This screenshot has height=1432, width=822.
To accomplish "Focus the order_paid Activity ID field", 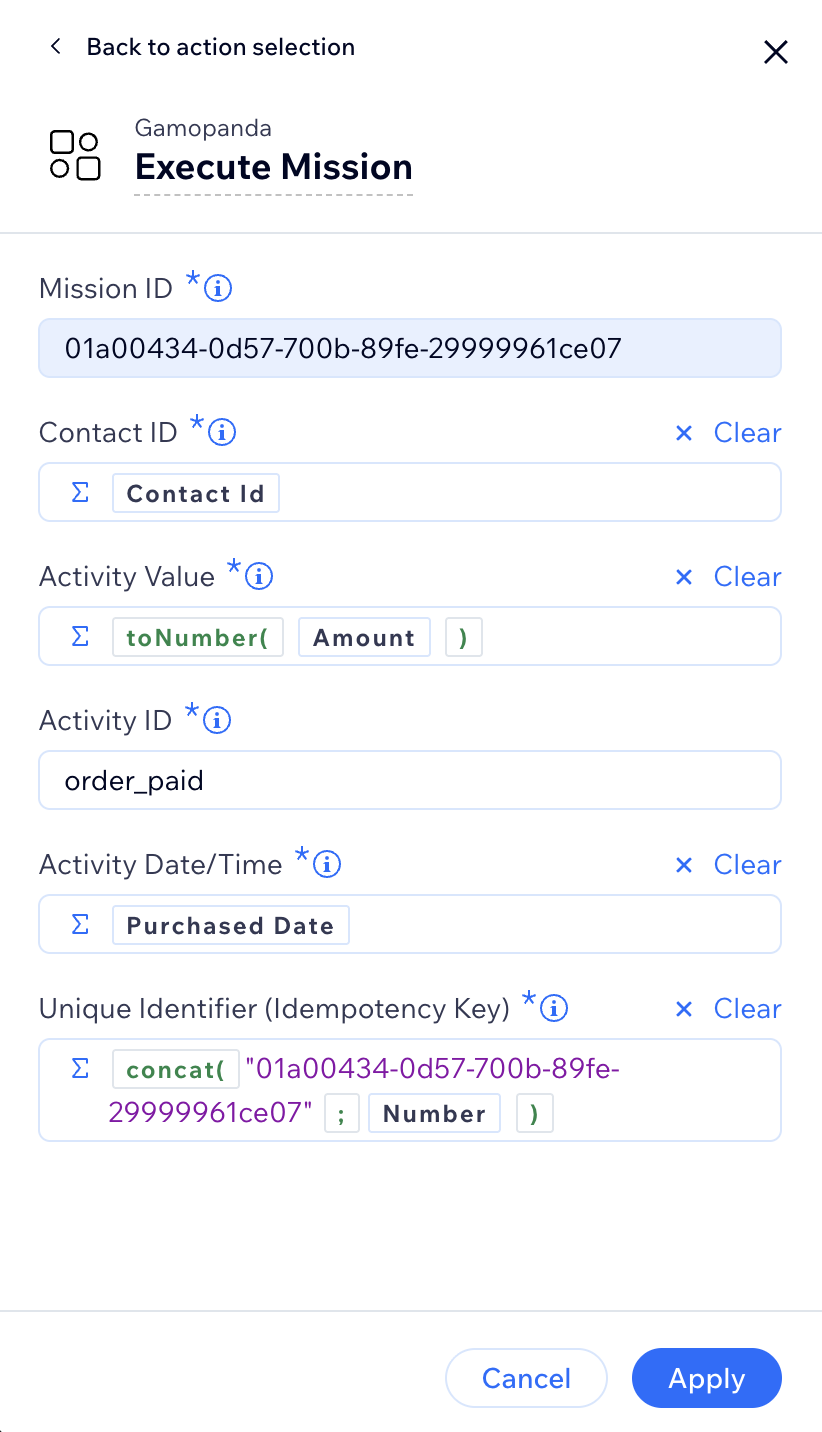I will click(x=410, y=780).
